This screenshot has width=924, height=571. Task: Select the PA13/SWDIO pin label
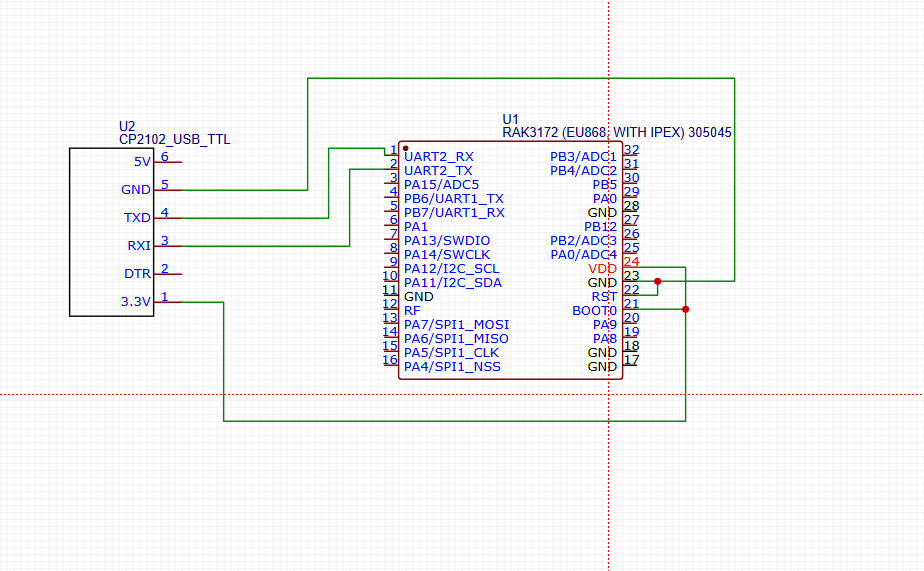[x=447, y=241]
